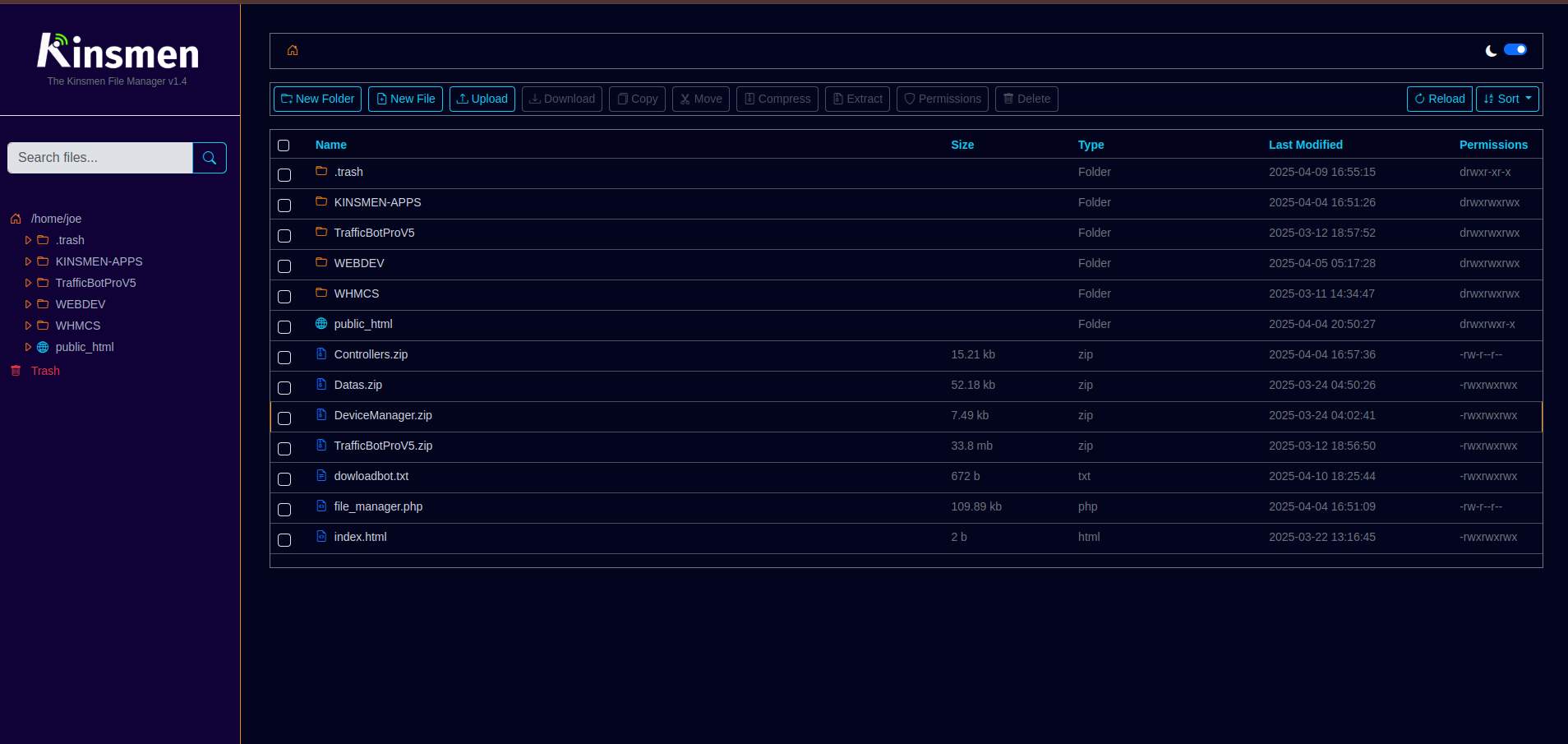Expand the .trash tree node arrow
The image size is (1568, 744).
pos(28,240)
